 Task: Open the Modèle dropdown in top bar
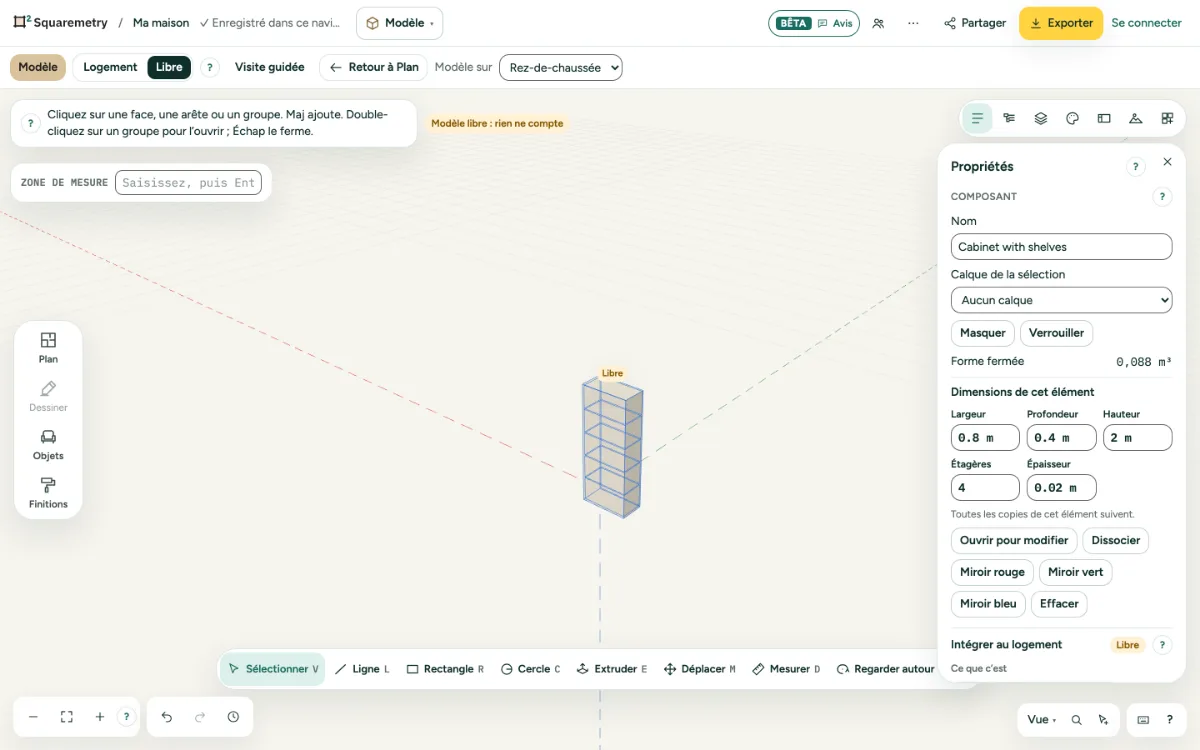pyautogui.click(x=400, y=23)
